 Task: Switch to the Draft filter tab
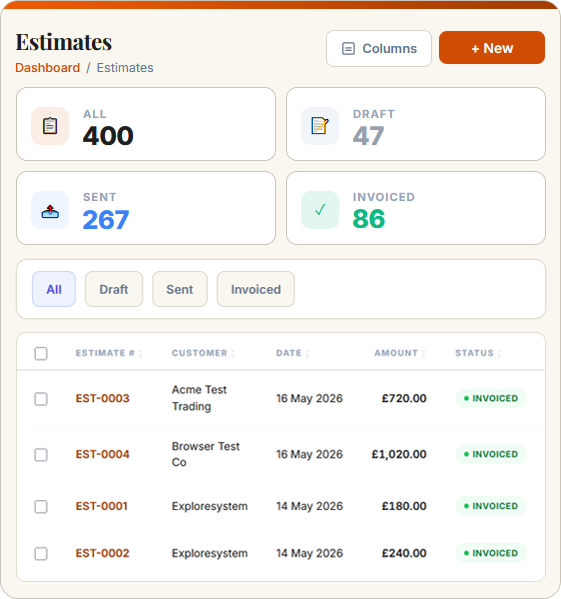coord(114,289)
